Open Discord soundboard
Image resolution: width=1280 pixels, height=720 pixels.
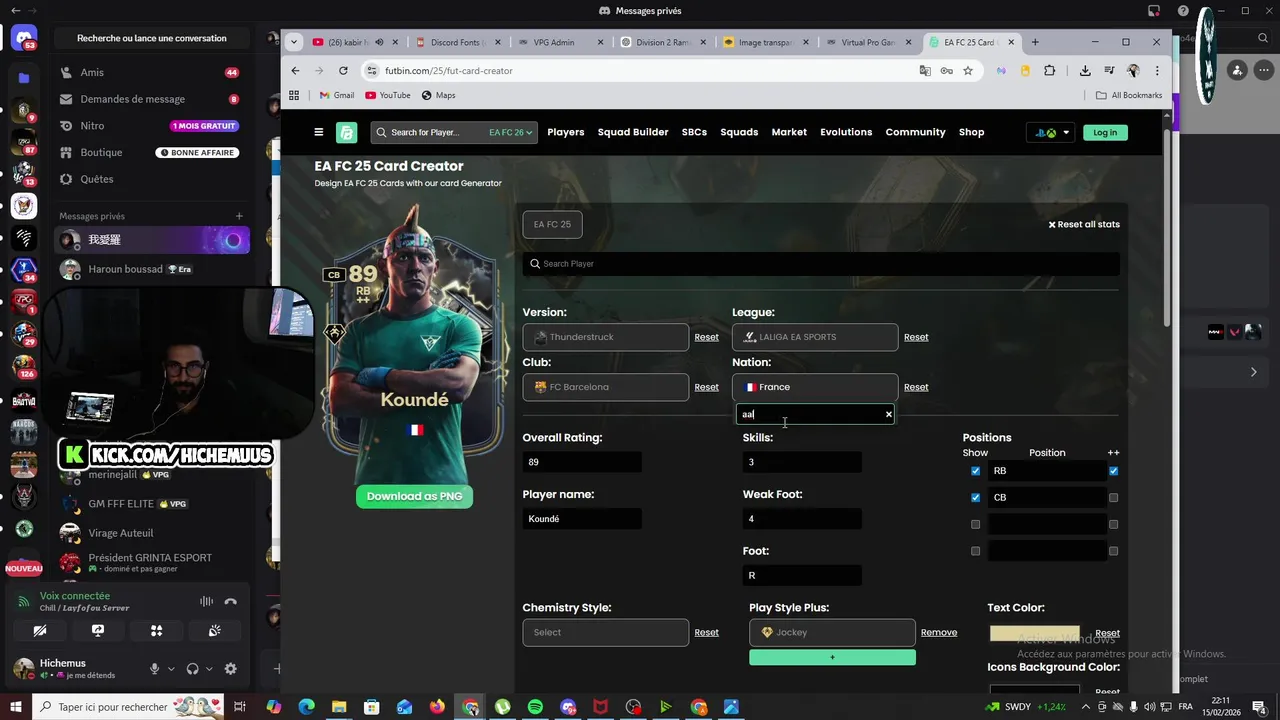(214, 630)
